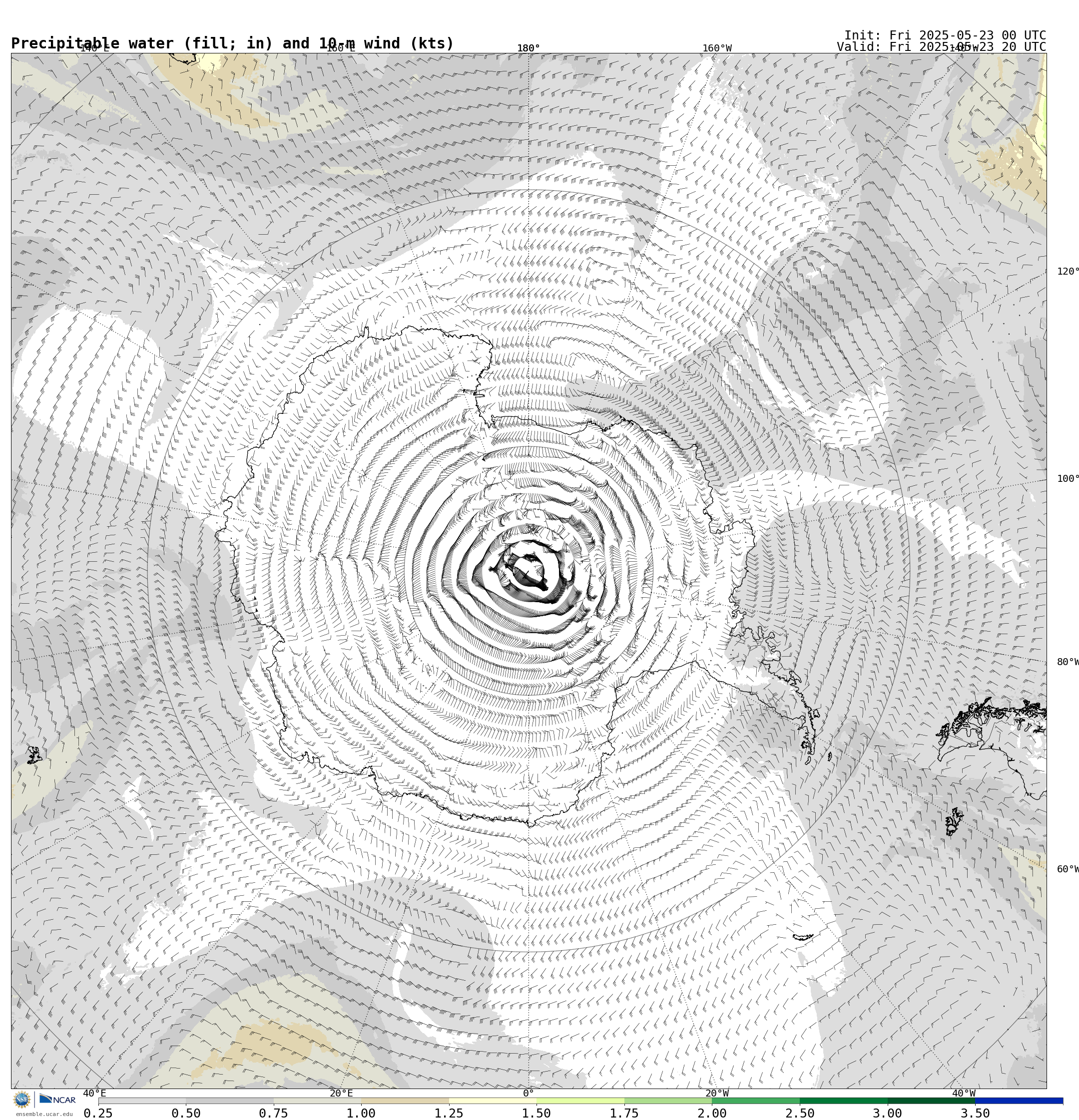Click the 3.00 colorbar tick label
1079x1120 pixels.
pos(888,1113)
